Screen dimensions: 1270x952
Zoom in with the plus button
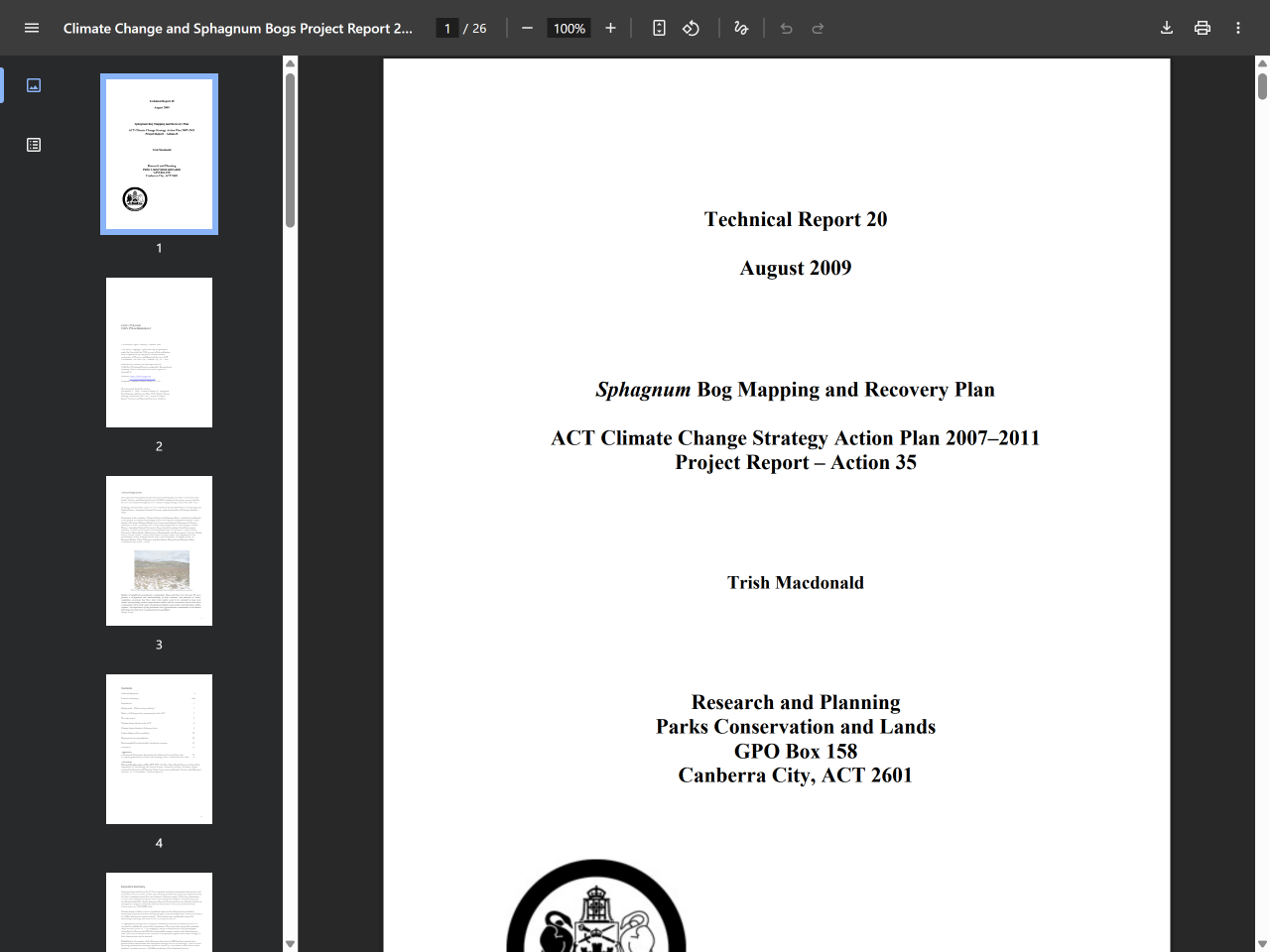[611, 28]
